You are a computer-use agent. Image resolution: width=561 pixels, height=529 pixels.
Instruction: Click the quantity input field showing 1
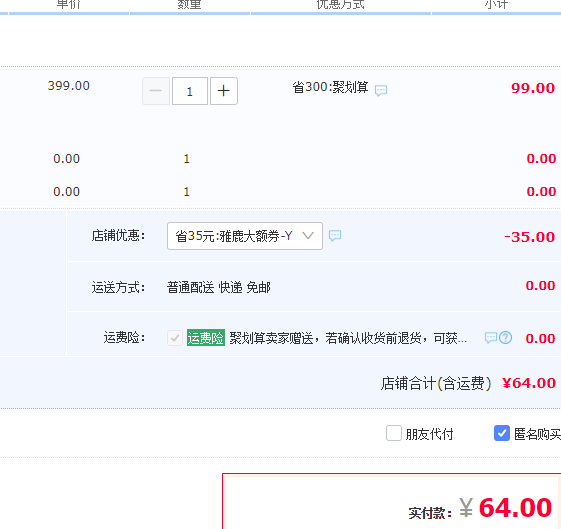coord(190,91)
